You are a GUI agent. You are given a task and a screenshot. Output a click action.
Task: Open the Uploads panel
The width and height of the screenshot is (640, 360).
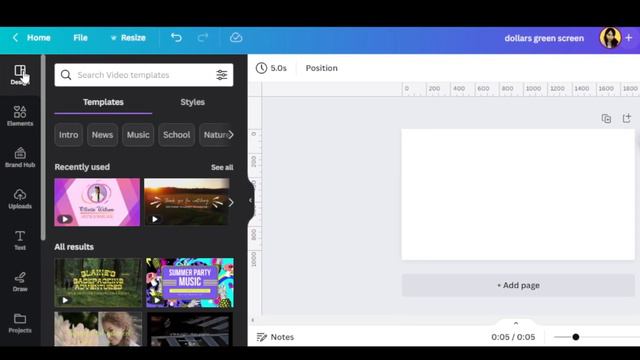pyautogui.click(x=20, y=199)
